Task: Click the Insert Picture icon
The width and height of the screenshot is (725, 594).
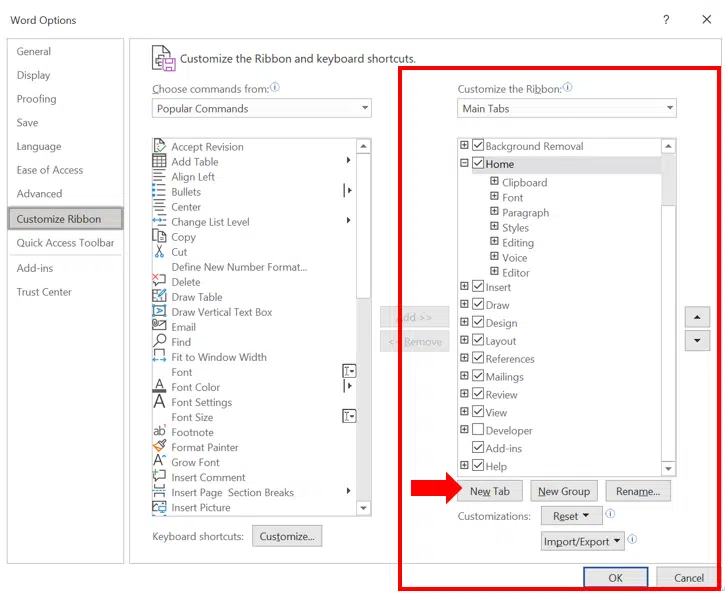Action: (x=159, y=507)
